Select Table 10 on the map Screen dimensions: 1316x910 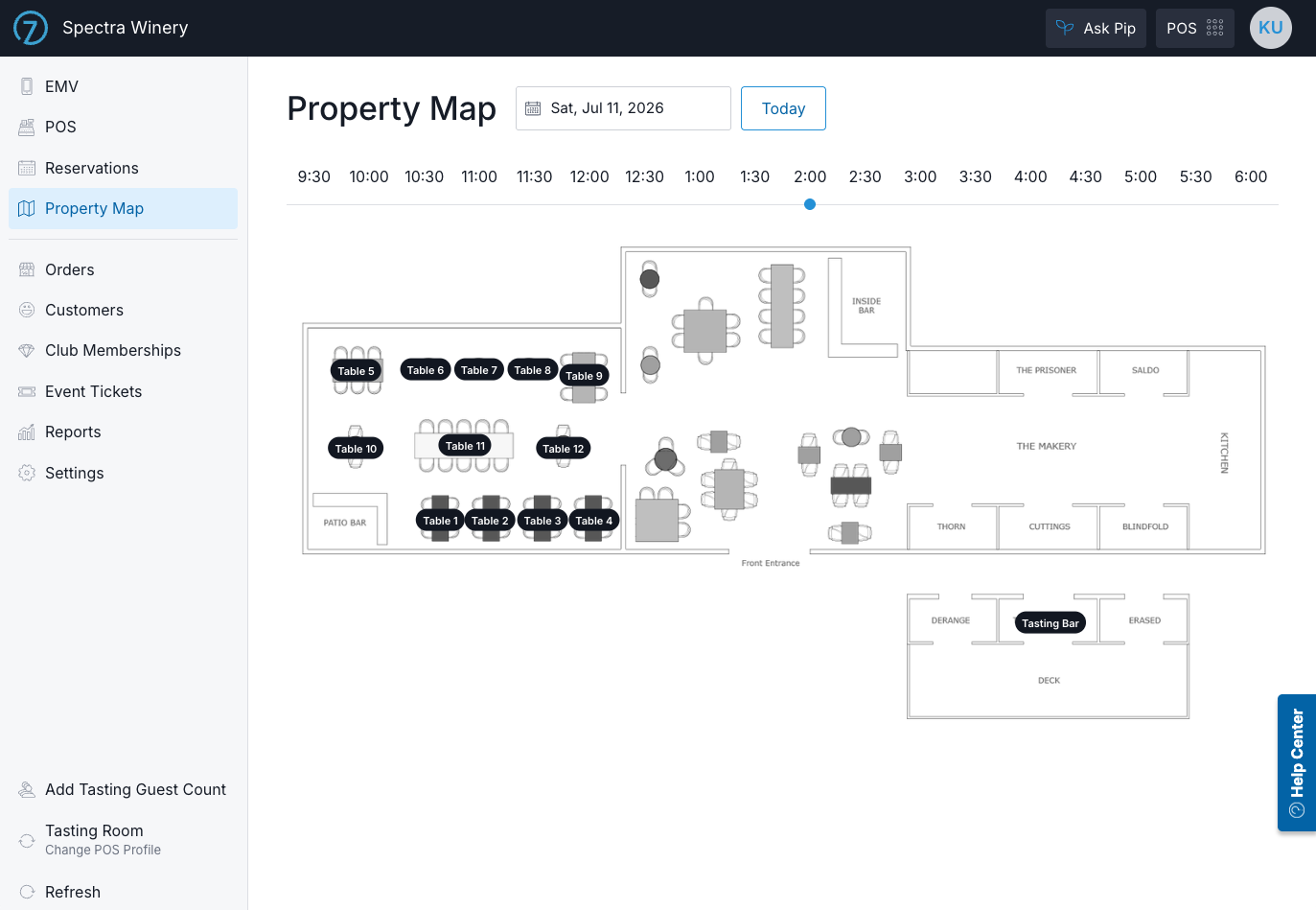(x=357, y=449)
